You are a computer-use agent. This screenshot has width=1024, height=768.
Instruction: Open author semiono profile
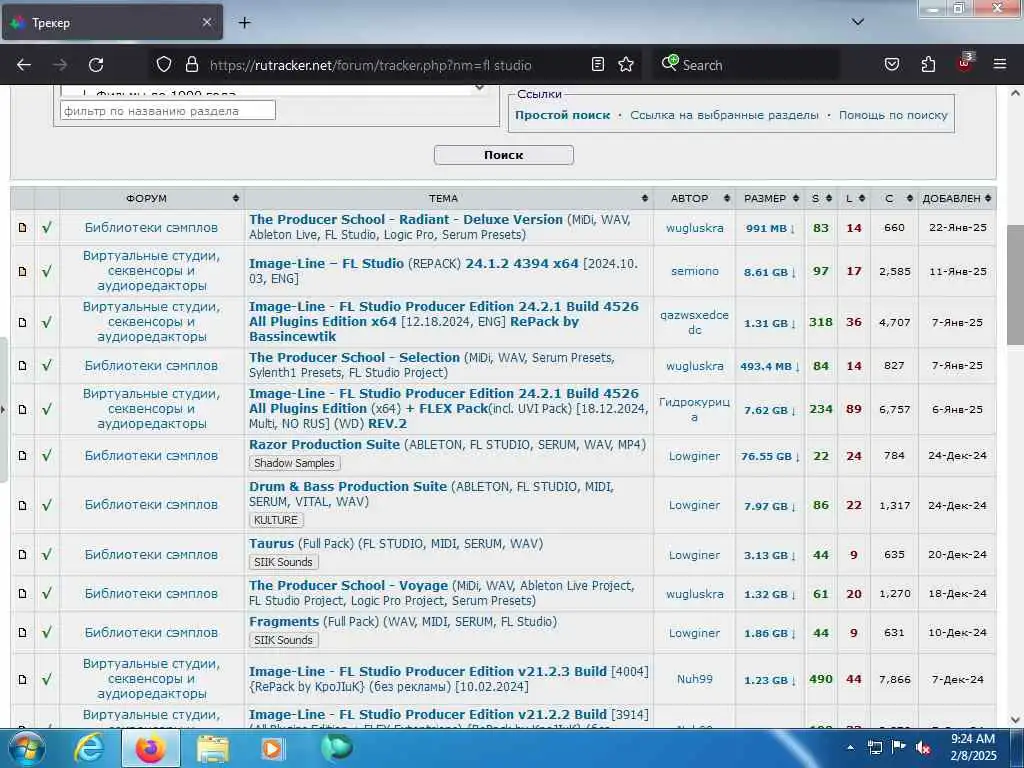click(x=694, y=271)
